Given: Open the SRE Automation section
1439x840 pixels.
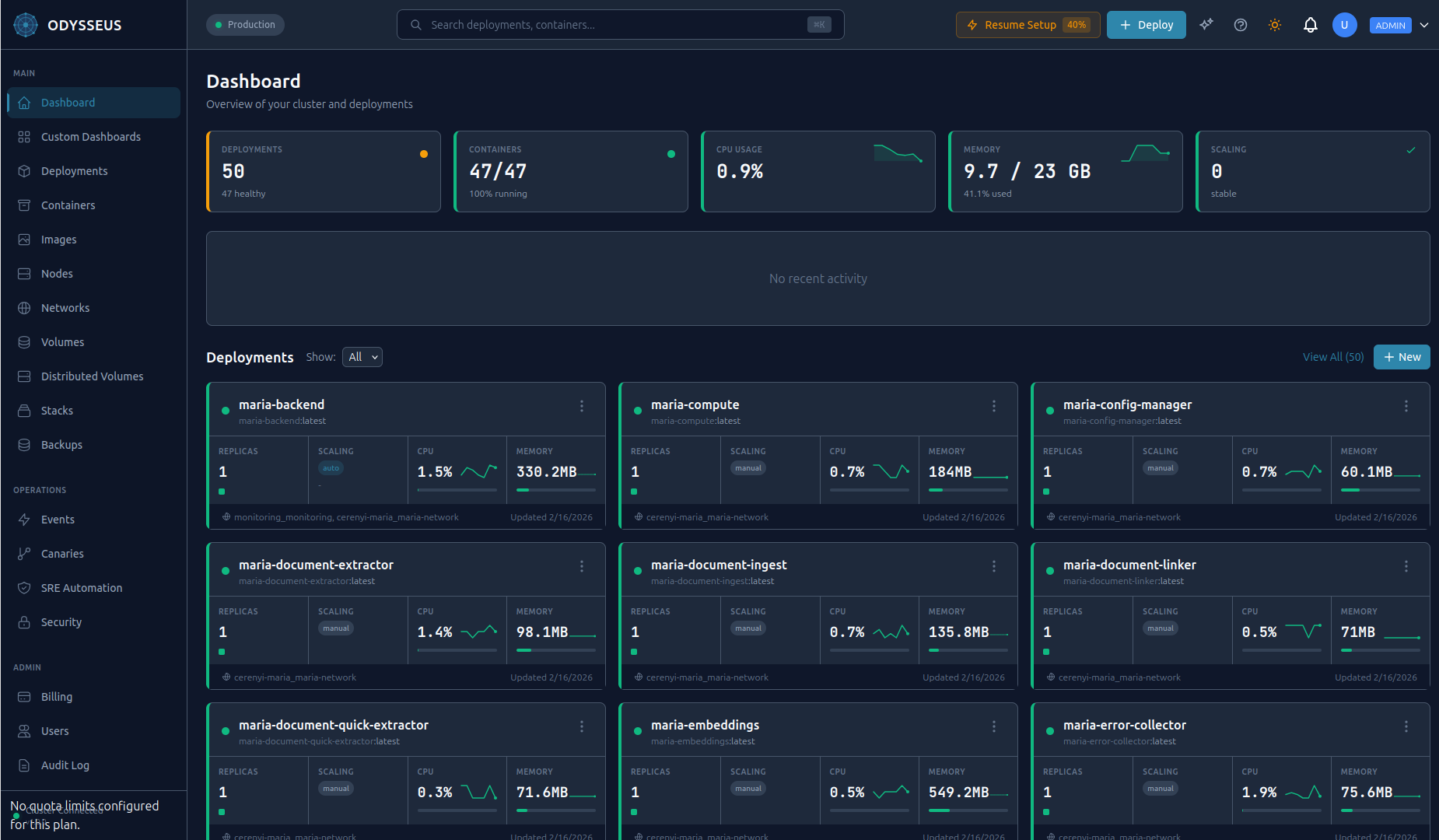Looking at the screenshot, I should click(81, 587).
